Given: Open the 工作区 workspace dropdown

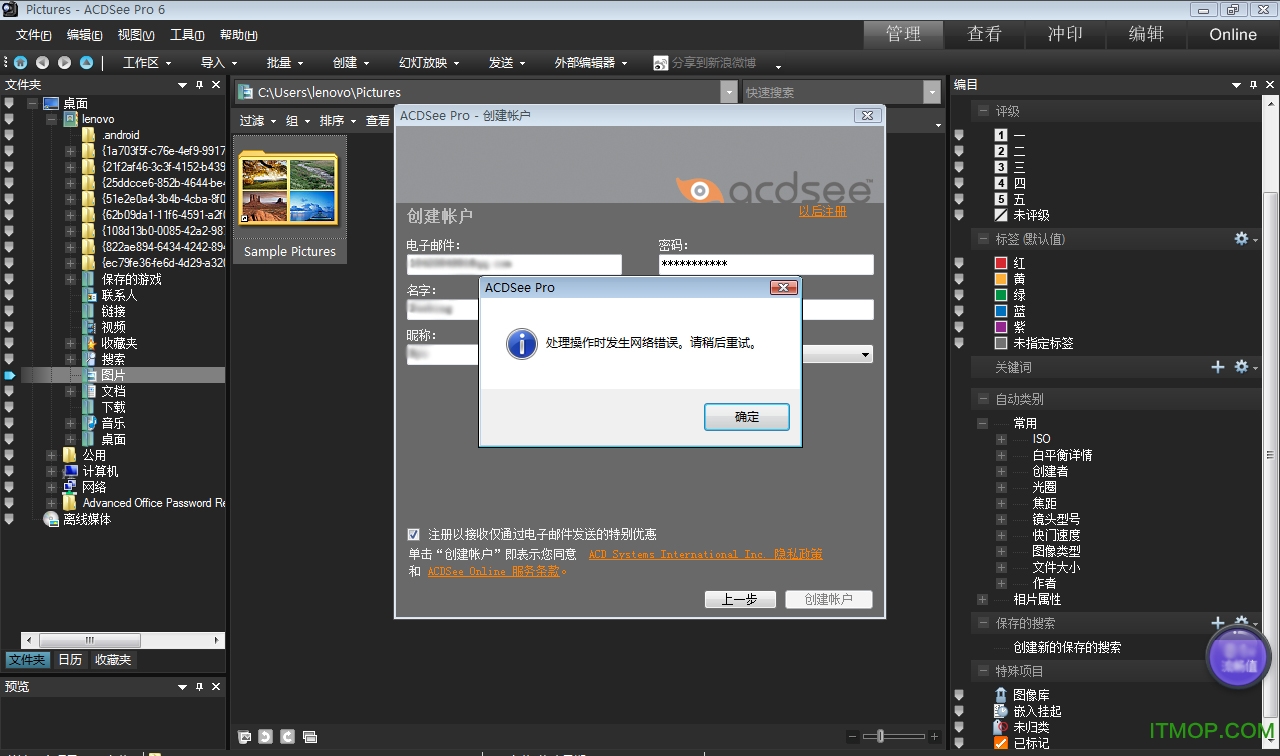Looking at the screenshot, I should click(147, 62).
